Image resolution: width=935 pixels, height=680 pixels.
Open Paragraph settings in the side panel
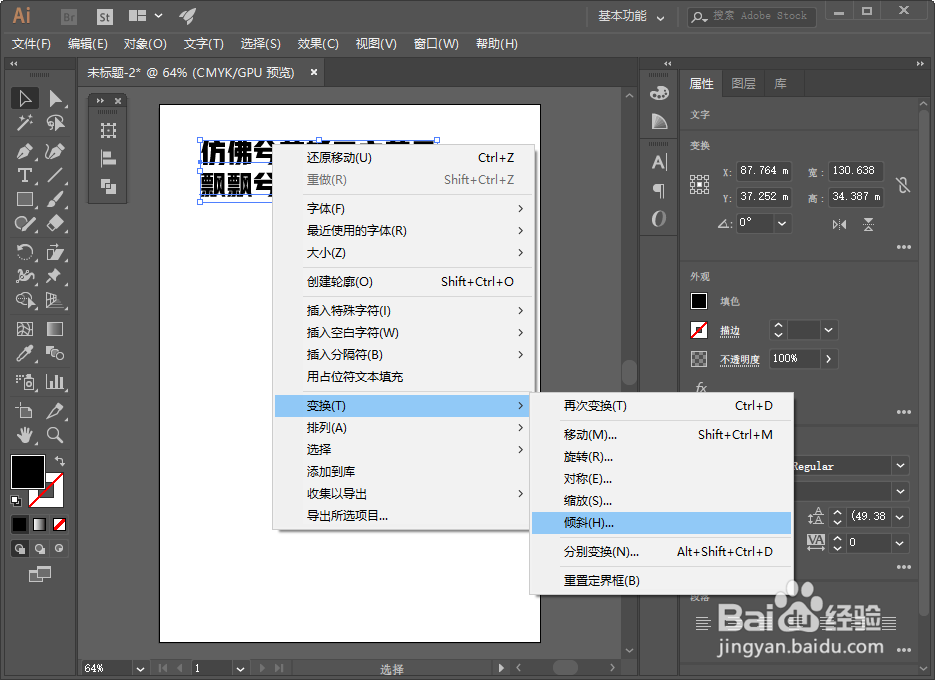pos(659,189)
